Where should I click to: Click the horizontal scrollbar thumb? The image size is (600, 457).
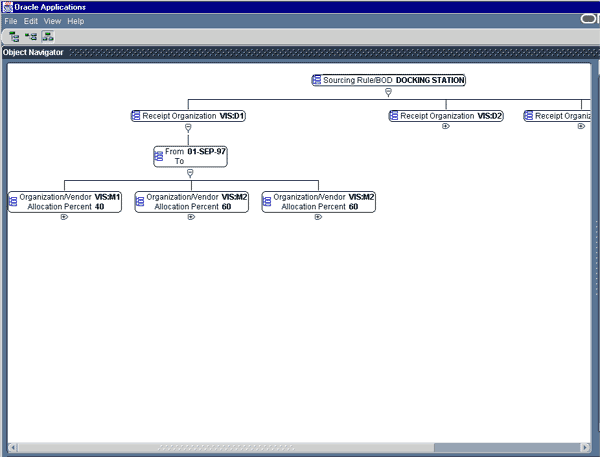click(226, 447)
